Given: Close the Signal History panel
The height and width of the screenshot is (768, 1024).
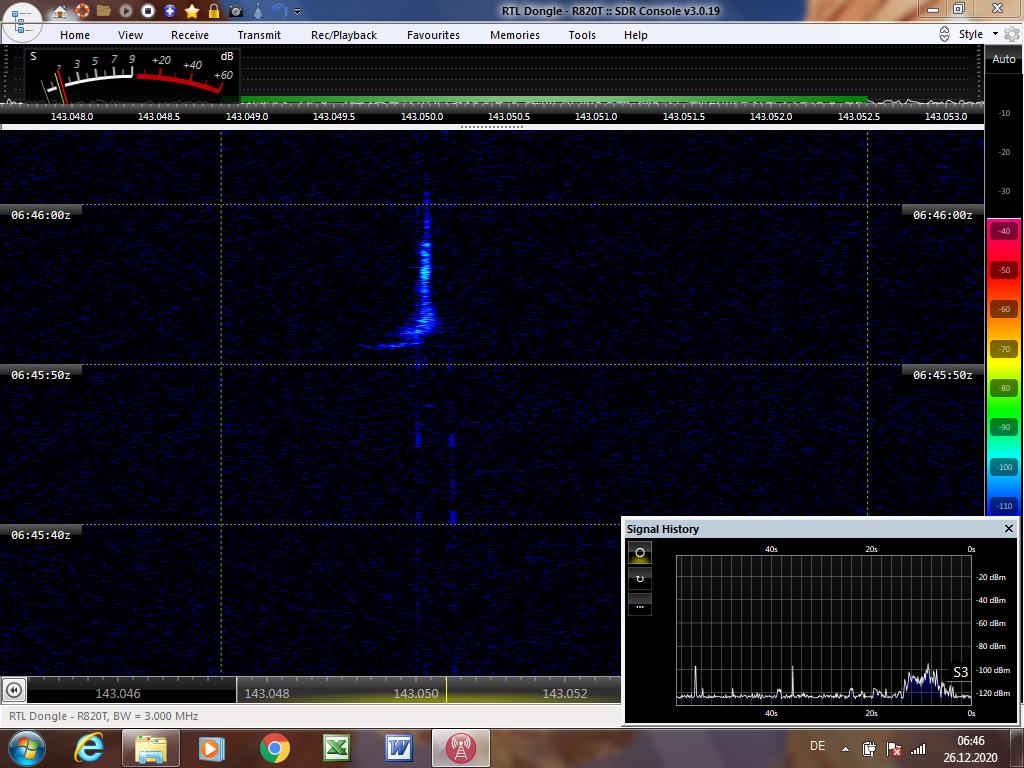Looking at the screenshot, I should tap(1009, 528).
